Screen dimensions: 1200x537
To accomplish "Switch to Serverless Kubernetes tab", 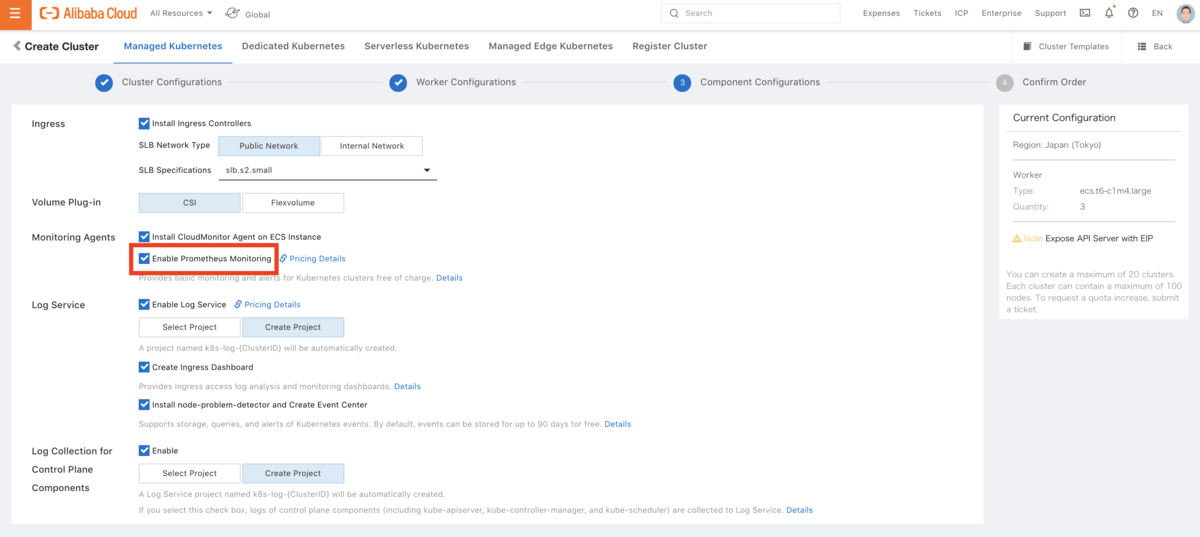I will (416, 46).
